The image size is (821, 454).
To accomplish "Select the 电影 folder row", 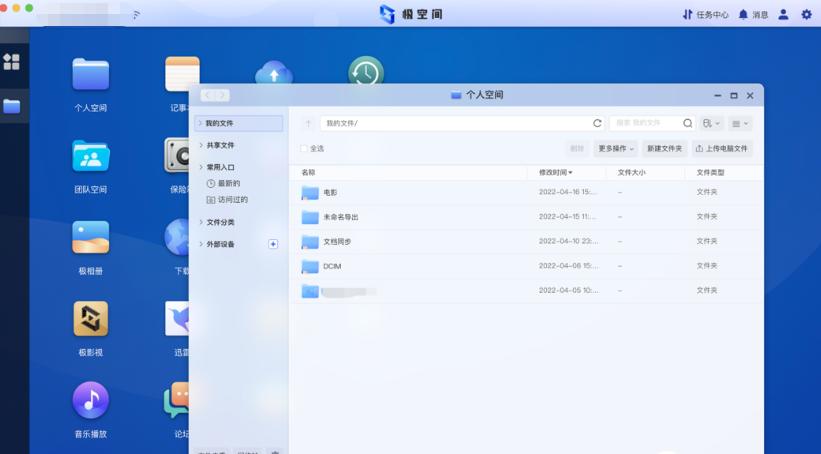I will tap(526, 192).
